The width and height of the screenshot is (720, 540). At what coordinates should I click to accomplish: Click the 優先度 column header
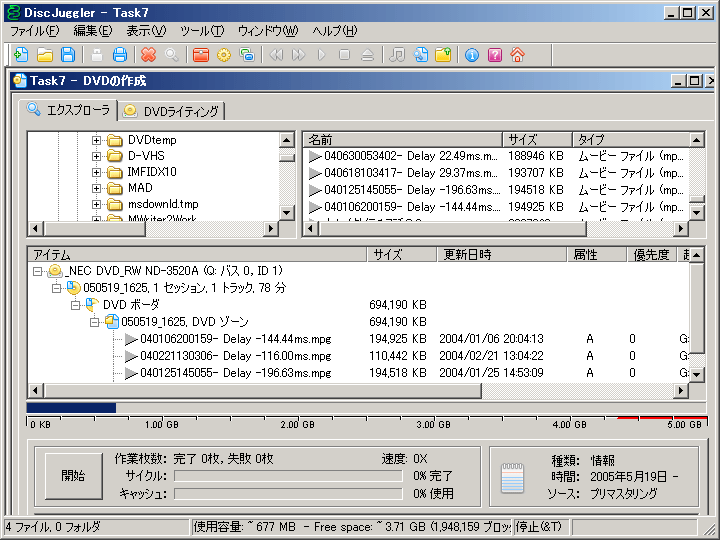(652, 254)
